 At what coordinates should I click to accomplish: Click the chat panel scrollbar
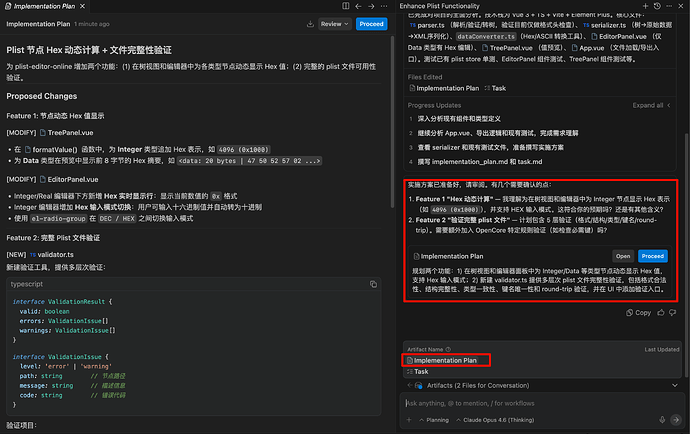pyautogui.click(x=686, y=255)
